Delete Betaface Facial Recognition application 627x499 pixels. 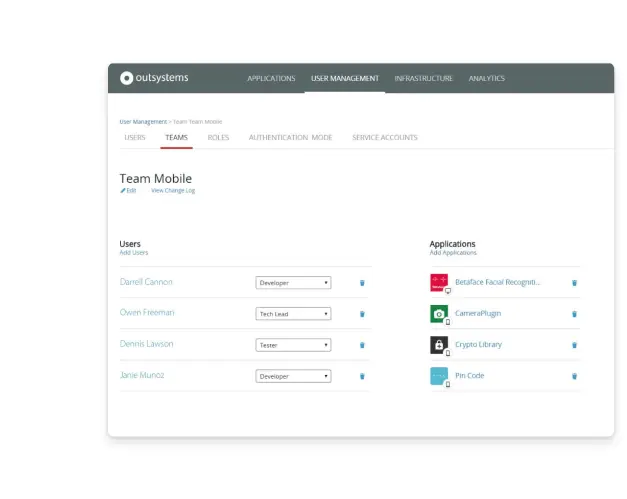574,283
